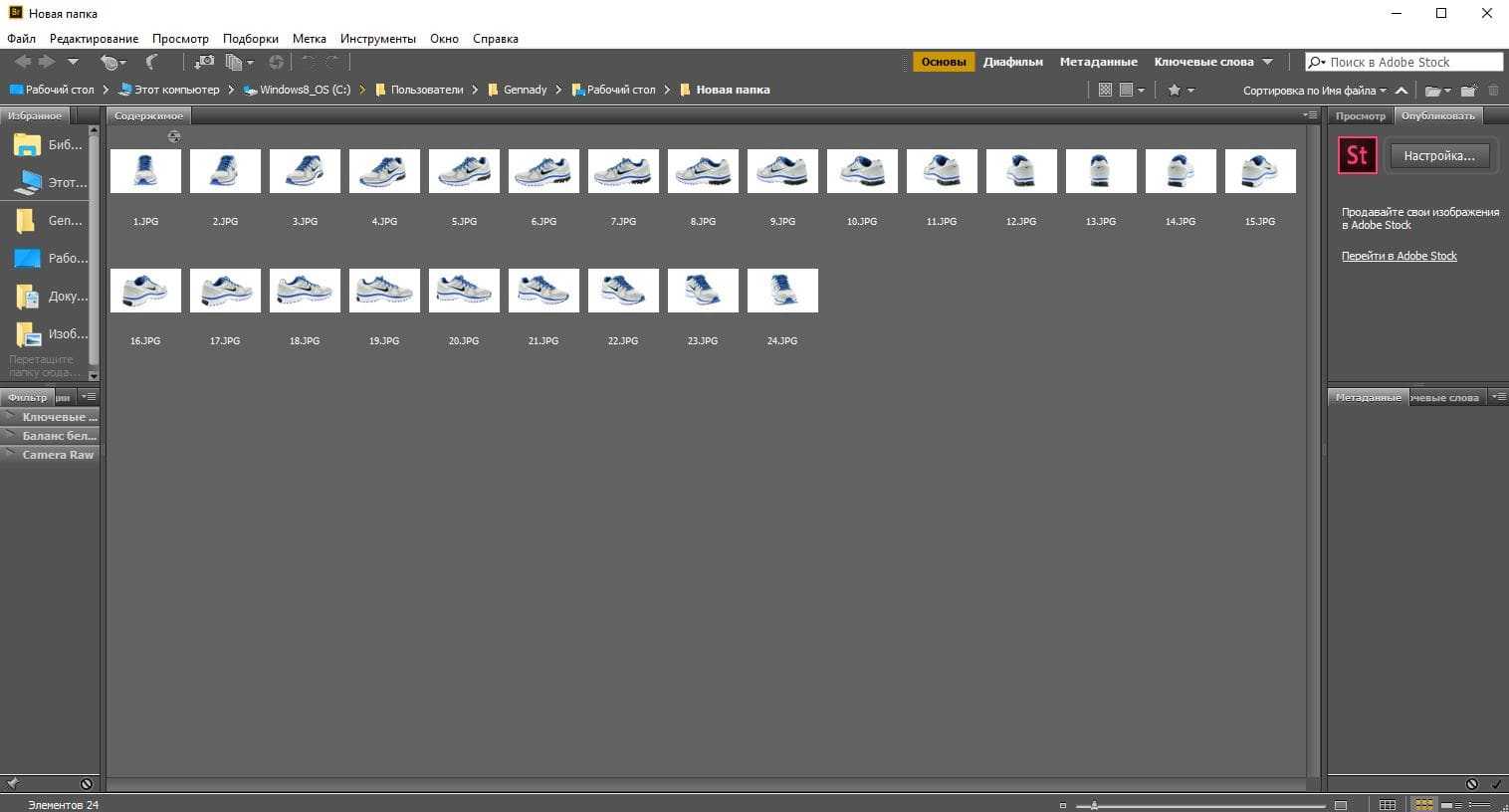The image size is (1509, 812).
Task: Click the Open Recent Folder icon
Action: (x=1433, y=91)
